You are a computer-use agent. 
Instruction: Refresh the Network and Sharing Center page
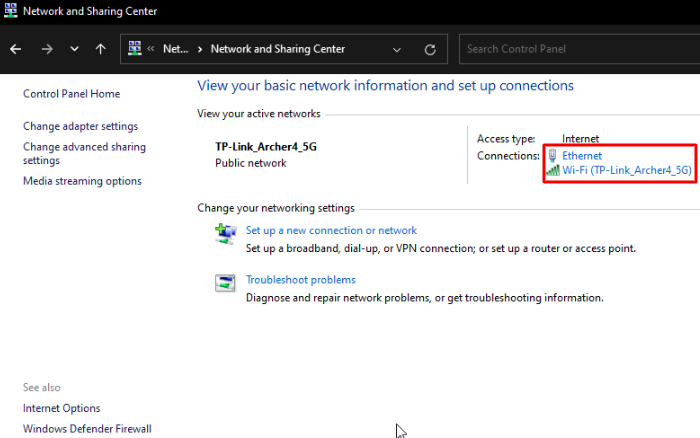430,50
